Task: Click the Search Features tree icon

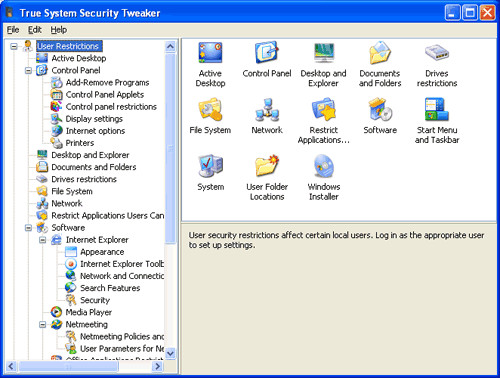Action: (x=71, y=288)
